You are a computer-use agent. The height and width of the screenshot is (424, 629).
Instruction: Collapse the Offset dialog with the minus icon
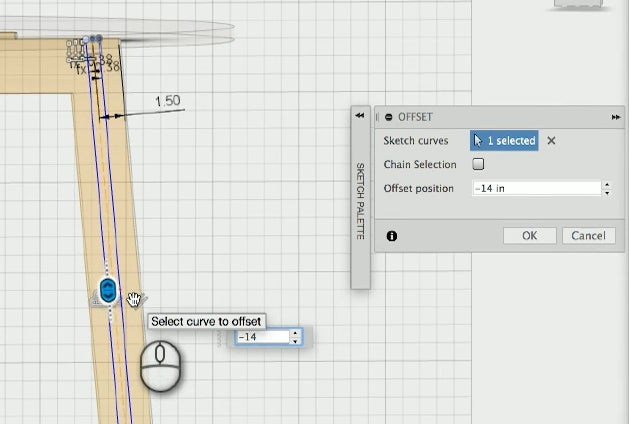pyautogui.click(x=388, y=117)
